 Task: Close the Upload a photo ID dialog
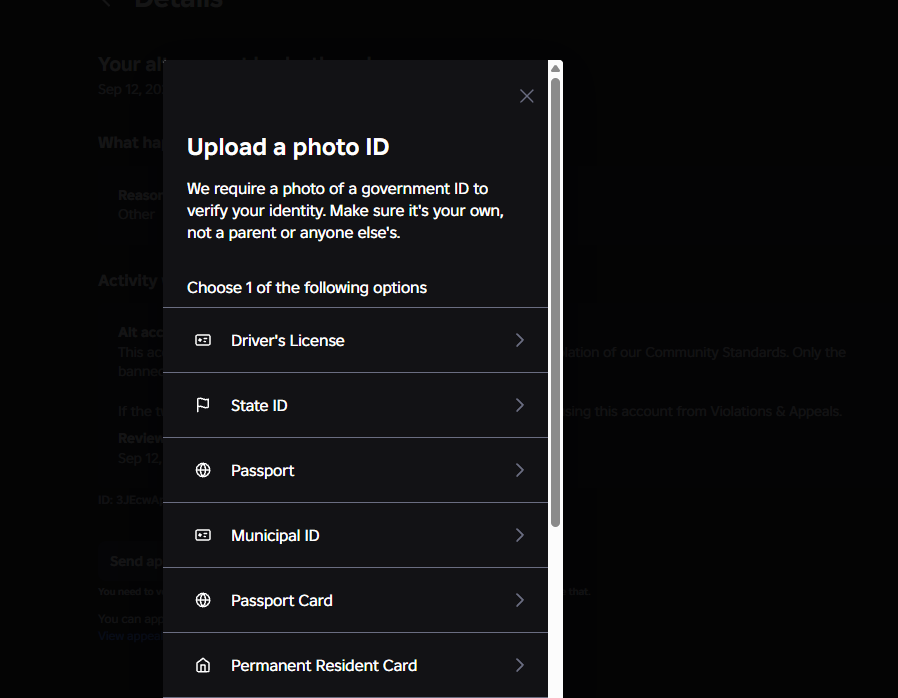point(526,96)
